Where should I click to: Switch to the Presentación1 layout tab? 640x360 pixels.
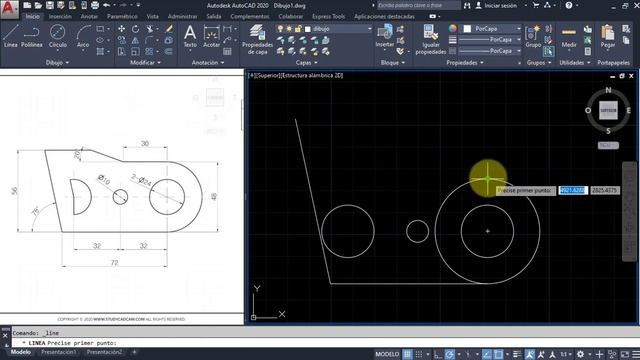[x=58, y=352]
